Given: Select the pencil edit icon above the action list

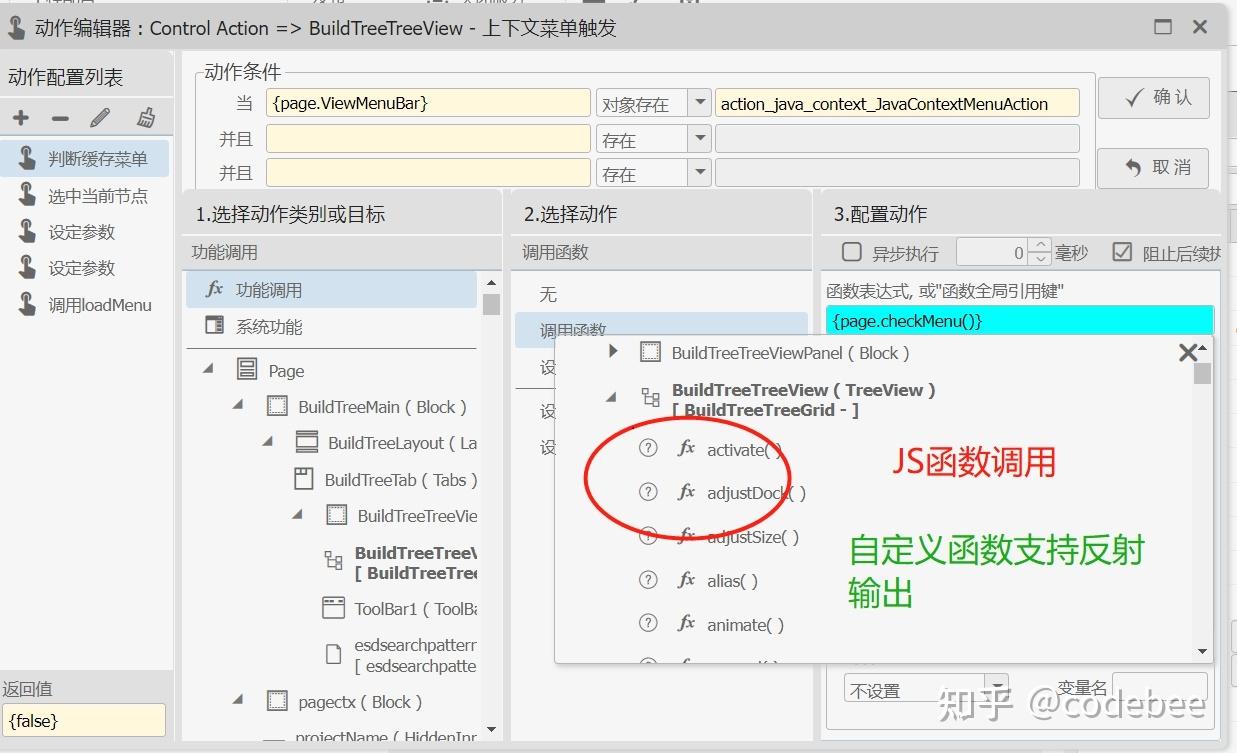Looking at the screenshot, I should [x=98, y=117].
